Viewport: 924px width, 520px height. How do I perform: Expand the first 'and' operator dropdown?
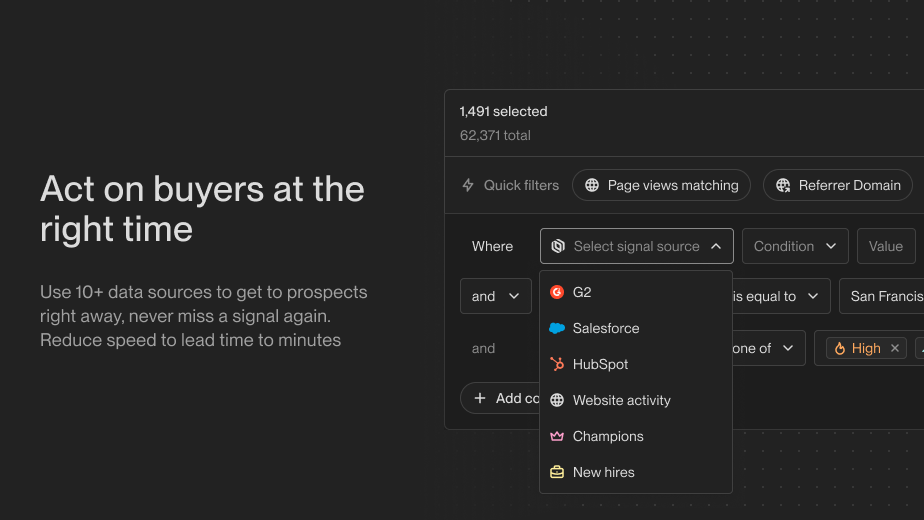point(496,296)
